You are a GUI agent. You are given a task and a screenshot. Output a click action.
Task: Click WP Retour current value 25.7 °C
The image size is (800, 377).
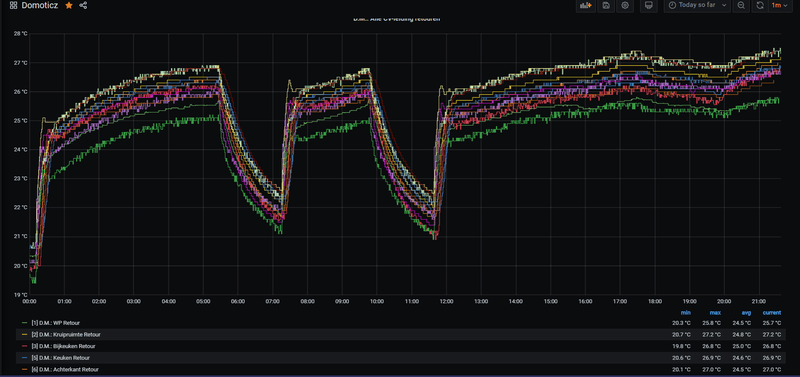pyautogui.click(x=772, y=323)
